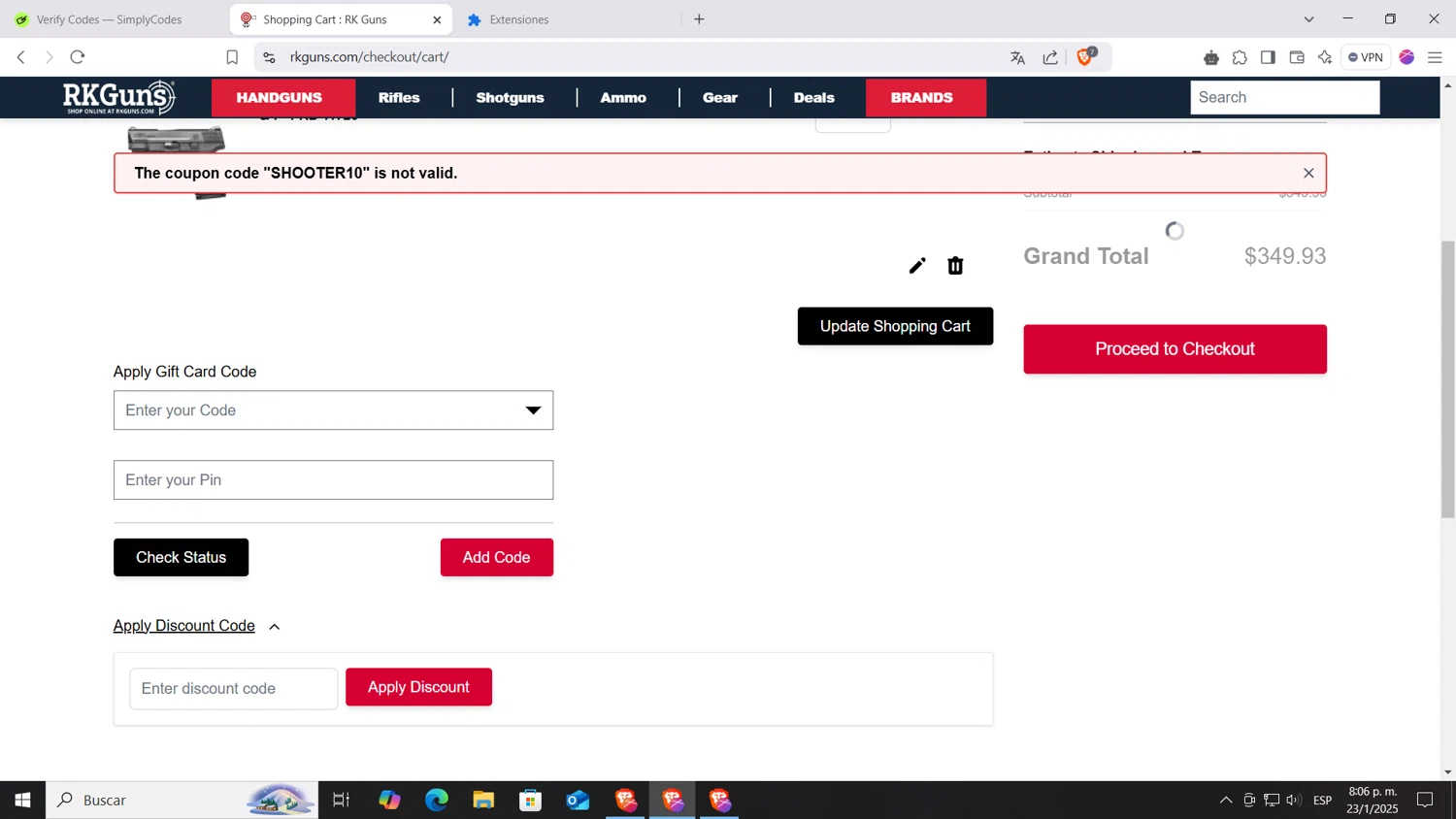The image size is (1456, 819).
Task: Focus the Enter your Pin field
Action: click(333, 480)
